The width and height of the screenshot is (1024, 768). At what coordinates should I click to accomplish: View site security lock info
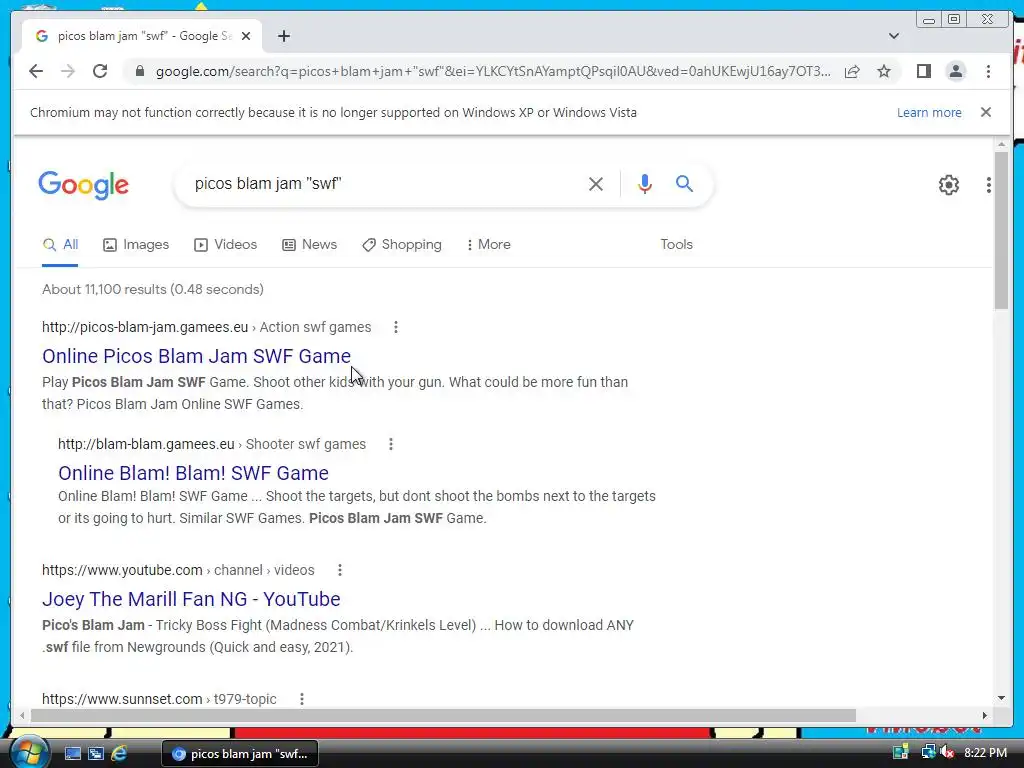(x=140, y=71)
